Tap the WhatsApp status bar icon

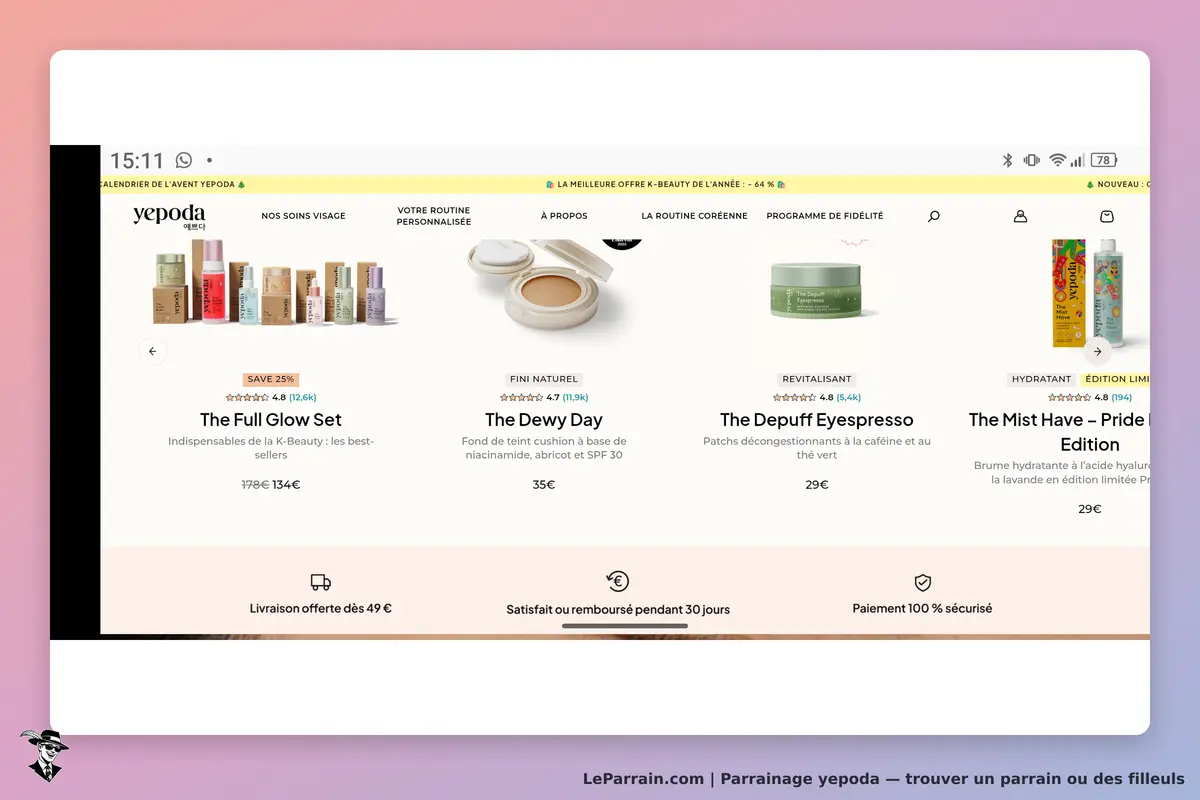point(184,160)
